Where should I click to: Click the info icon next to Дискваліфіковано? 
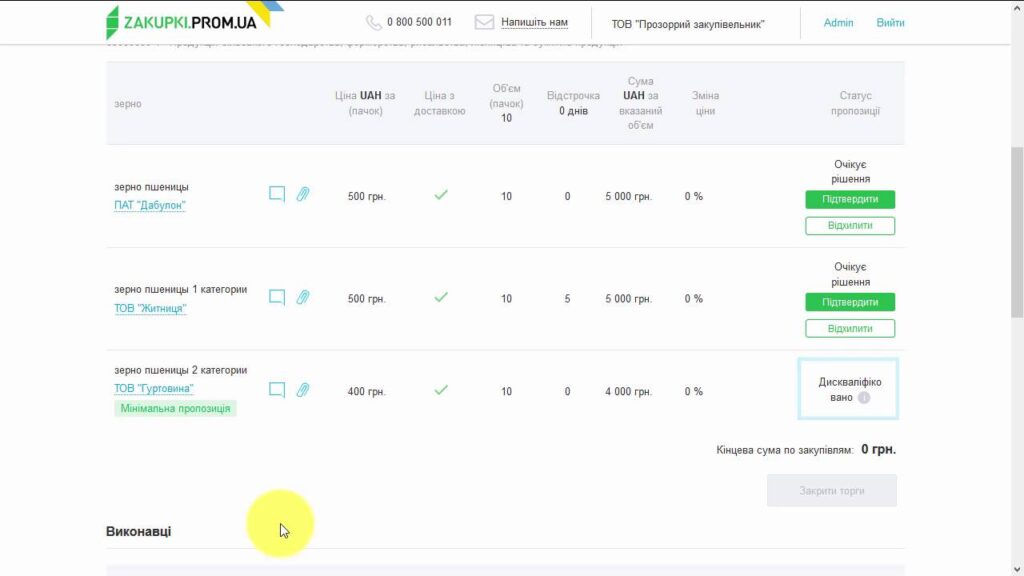[x=864, y=398]
